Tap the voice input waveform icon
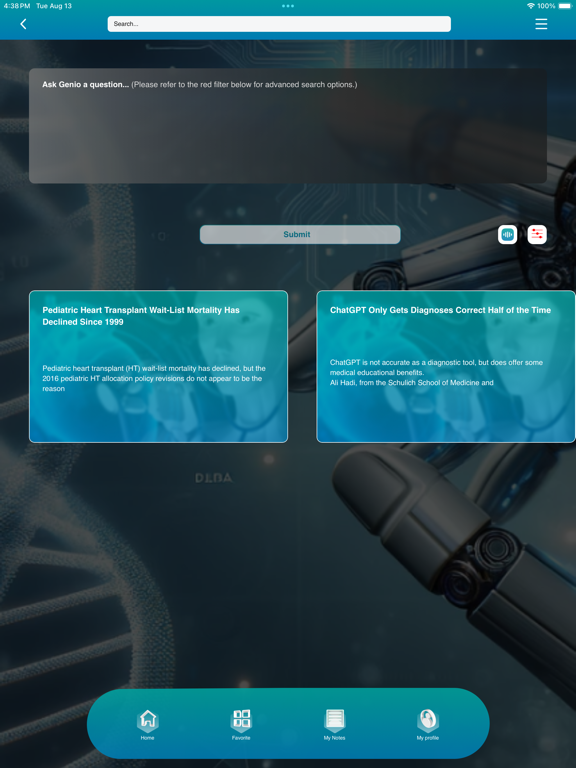This screenshot has height=768, width=576. click(x=507, y=235)
